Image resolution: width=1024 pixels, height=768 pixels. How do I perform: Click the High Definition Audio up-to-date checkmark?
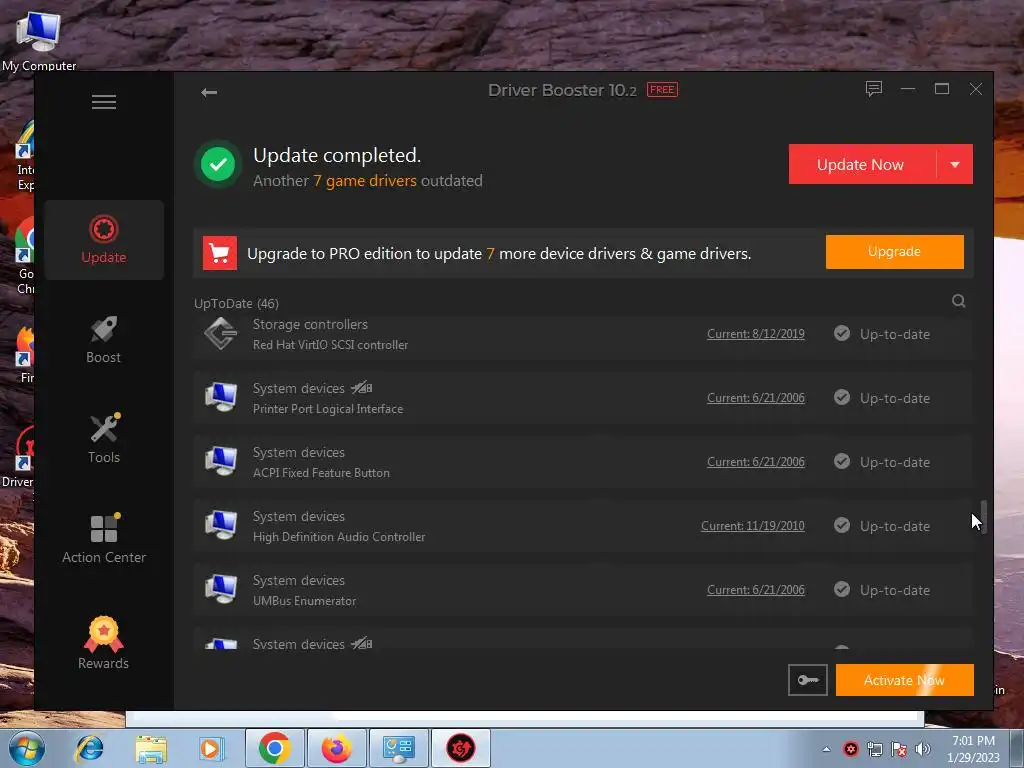842,525
